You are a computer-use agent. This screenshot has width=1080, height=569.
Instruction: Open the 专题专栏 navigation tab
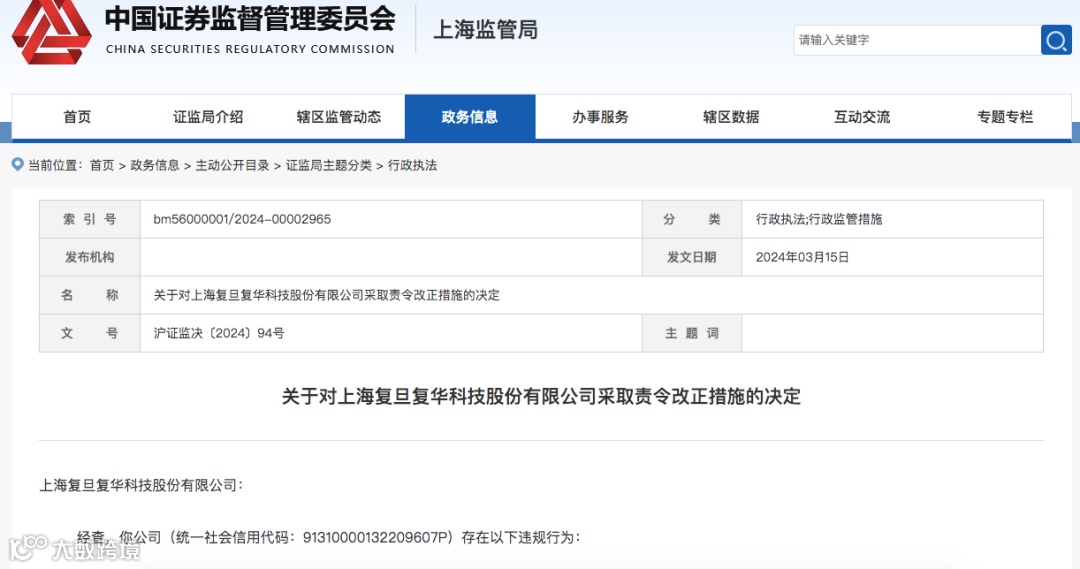click(1005, 117)
